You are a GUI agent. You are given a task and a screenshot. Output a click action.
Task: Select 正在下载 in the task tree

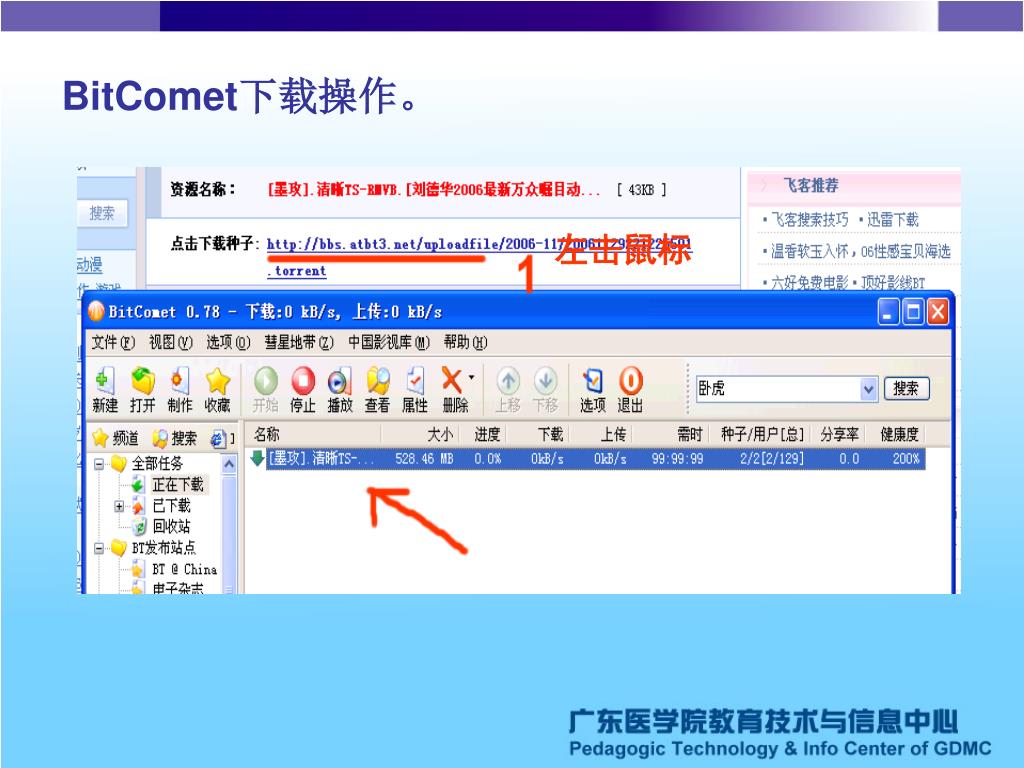tap(178, 485)
